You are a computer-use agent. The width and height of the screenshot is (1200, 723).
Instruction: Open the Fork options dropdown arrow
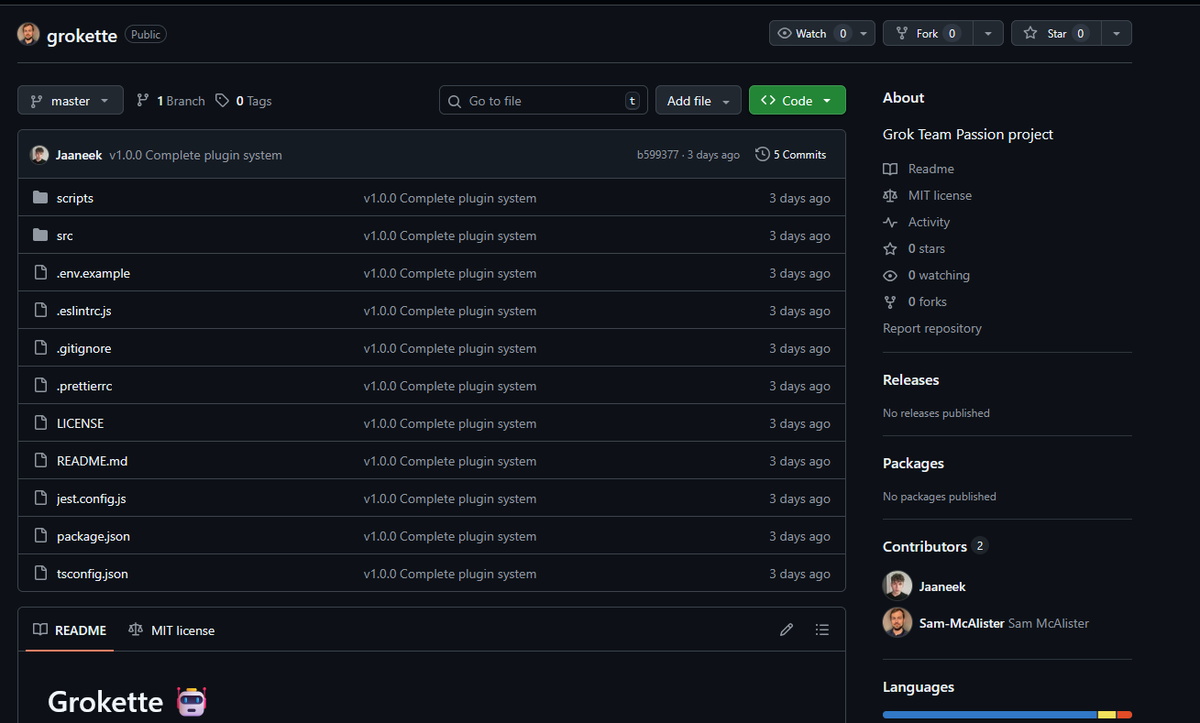pyautogui.click(x=988, y=33)
